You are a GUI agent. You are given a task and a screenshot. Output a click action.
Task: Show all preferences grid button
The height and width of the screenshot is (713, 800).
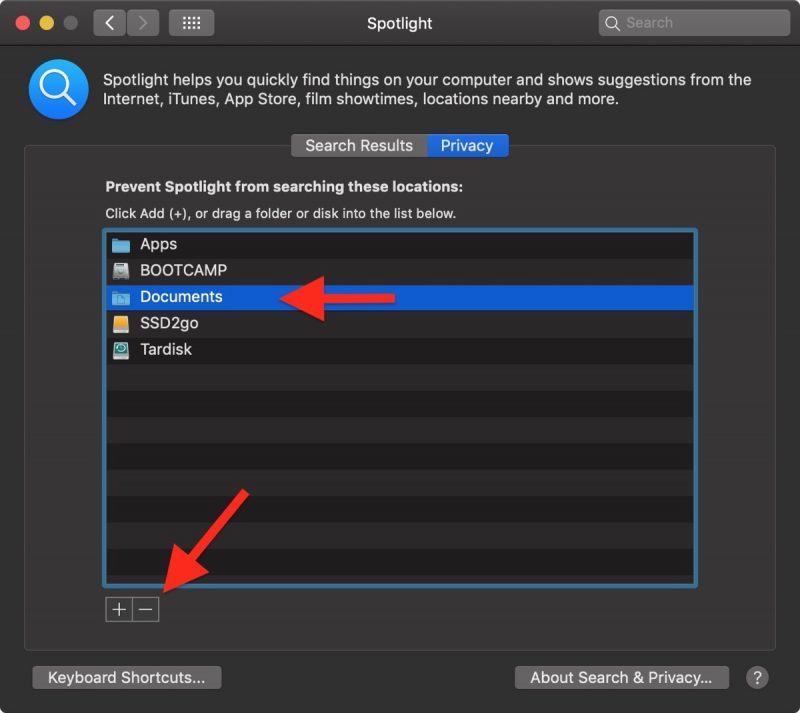click(x=191, y=23)
